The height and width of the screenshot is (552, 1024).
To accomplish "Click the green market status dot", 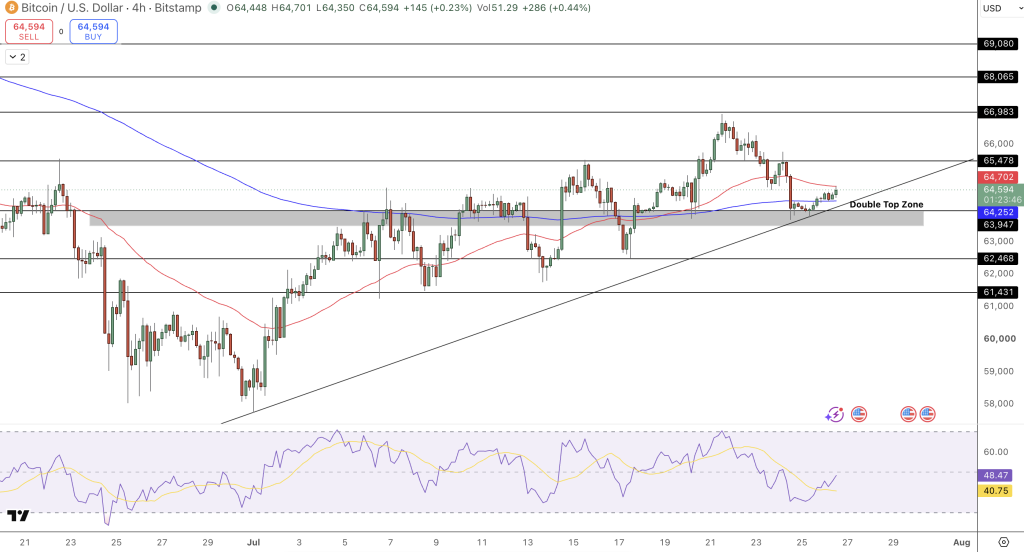I will (214, 8).
